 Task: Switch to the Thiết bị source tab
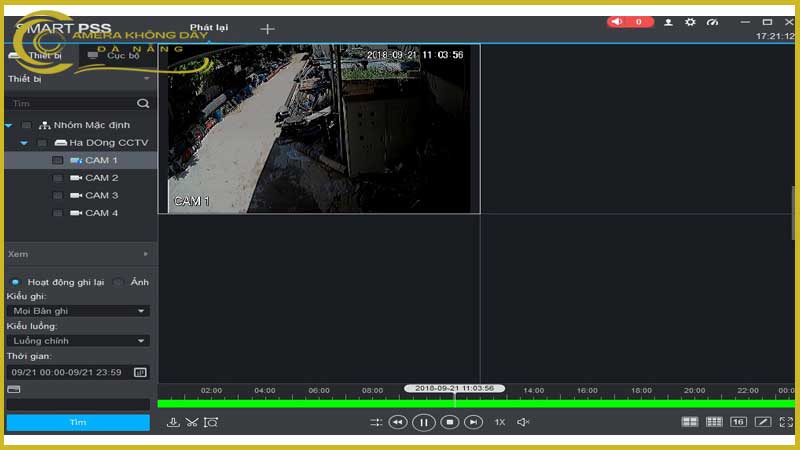click(41, 55)
